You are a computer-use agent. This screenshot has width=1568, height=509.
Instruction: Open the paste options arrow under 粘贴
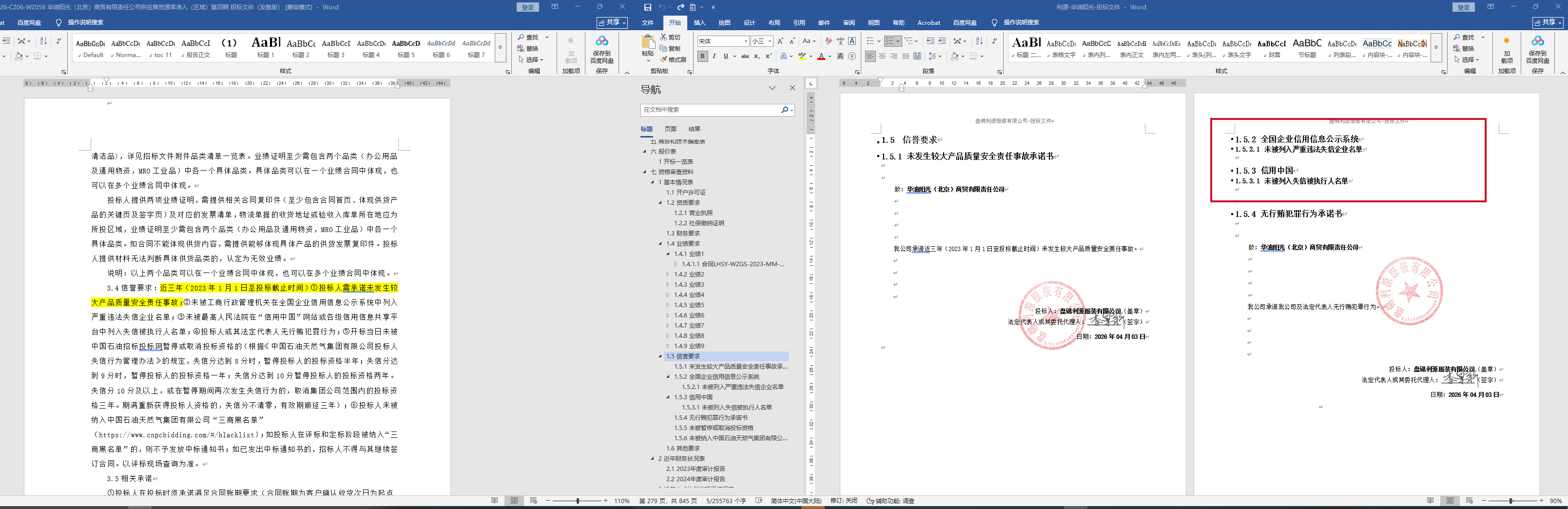648,60
